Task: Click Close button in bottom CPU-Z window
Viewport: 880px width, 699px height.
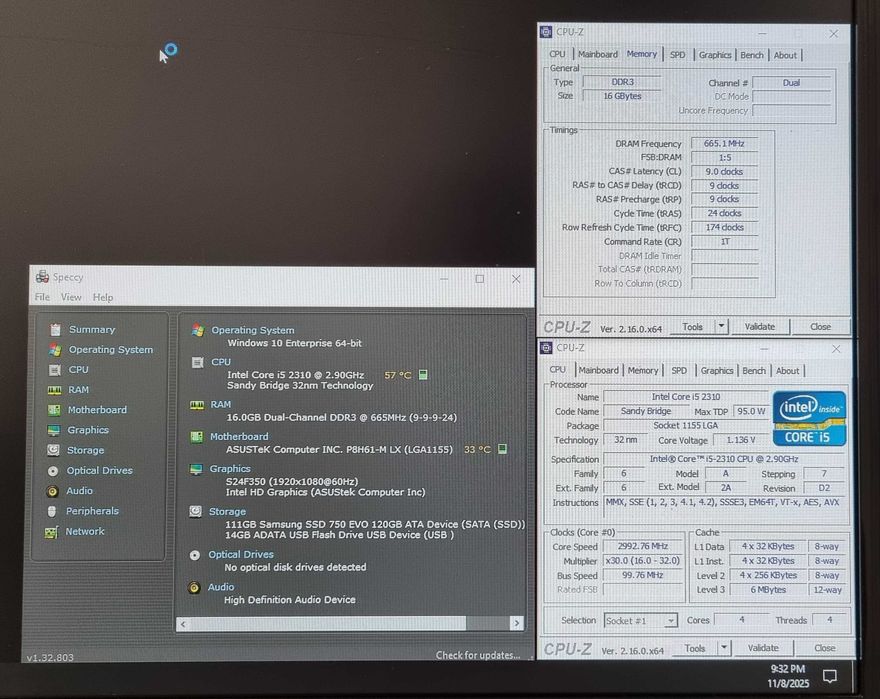Action: click(824, 648)
